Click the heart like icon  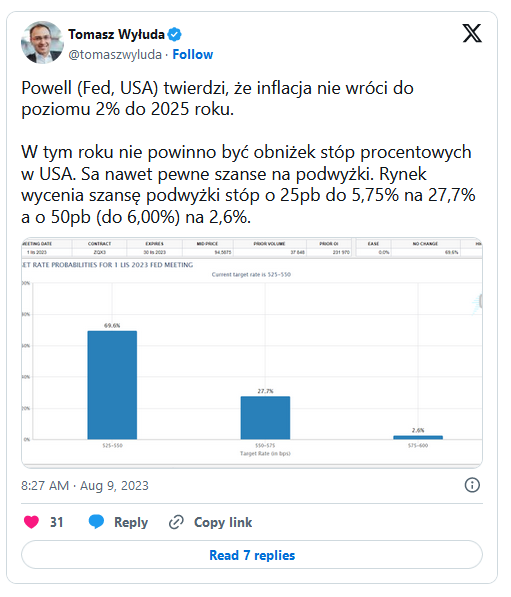click(31, 522)
